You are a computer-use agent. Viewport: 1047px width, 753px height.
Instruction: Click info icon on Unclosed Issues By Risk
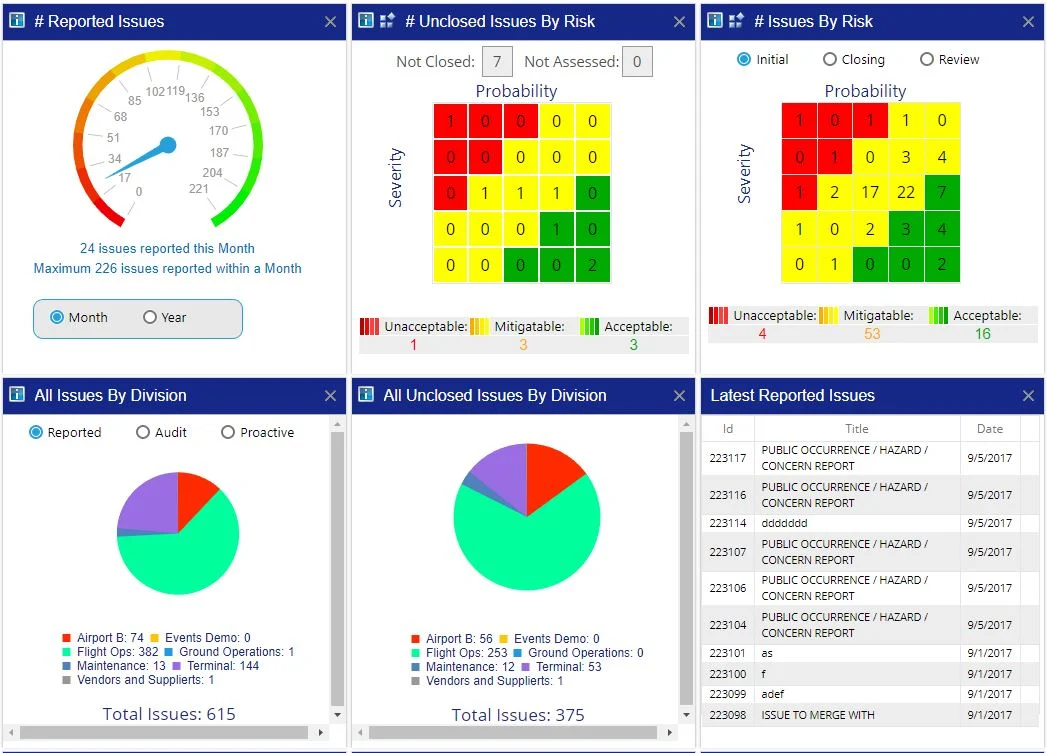click(366, 21)
